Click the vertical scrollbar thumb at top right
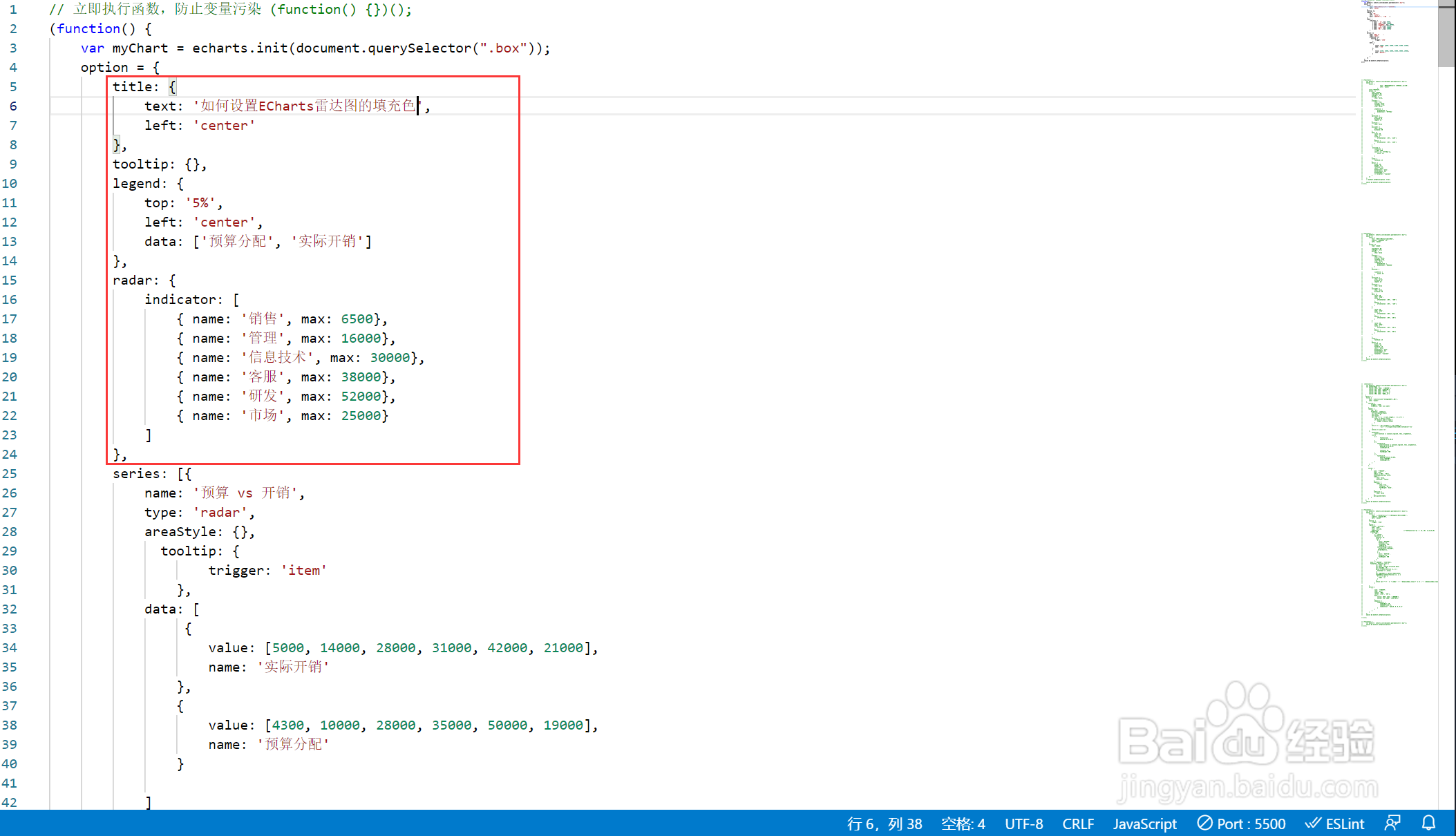Image resolution: width=1456 pixels, height=836 pixels. 1446,35
